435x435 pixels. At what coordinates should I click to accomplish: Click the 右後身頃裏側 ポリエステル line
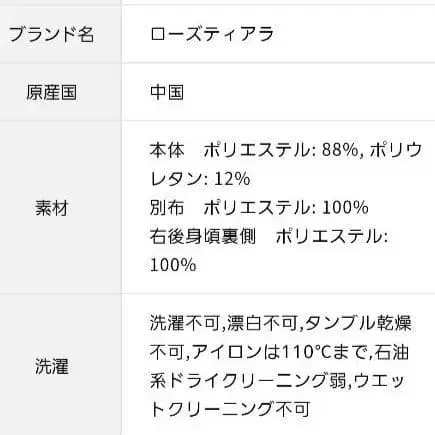coord(269,237)
